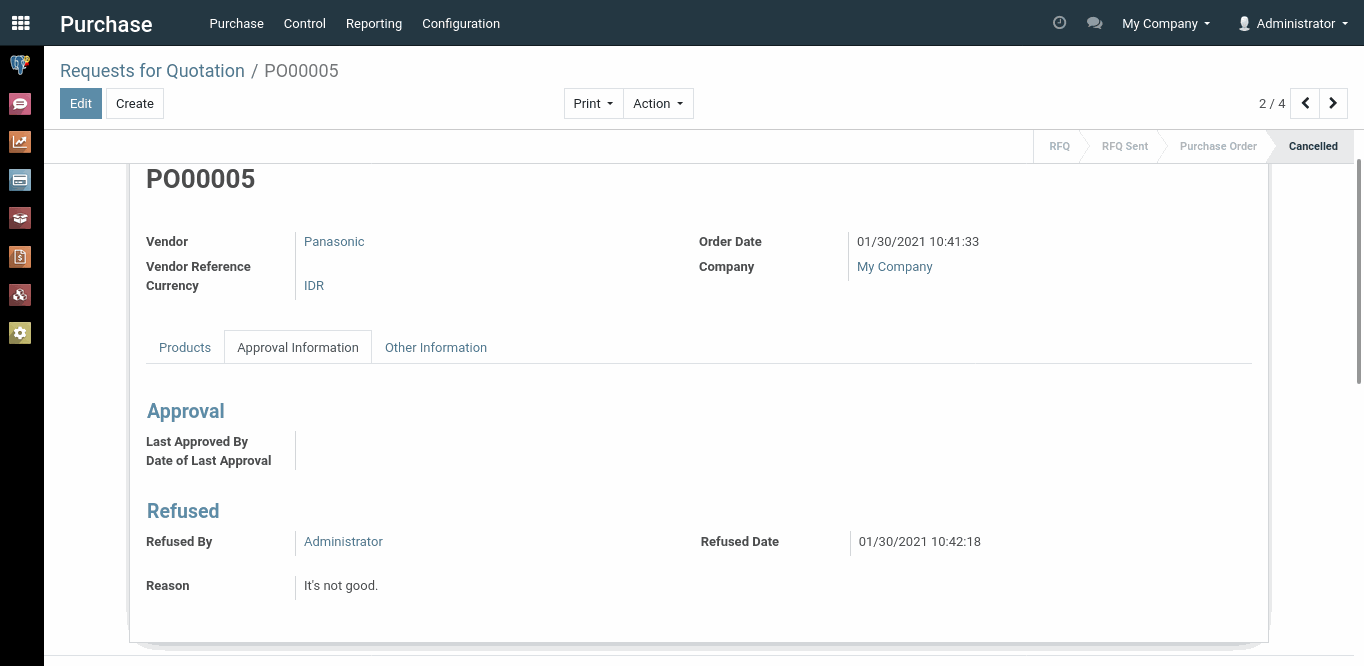Open the Discuss app in sidebar
The width and height of the screenshot is (1364, 666).
pos(20,103)
